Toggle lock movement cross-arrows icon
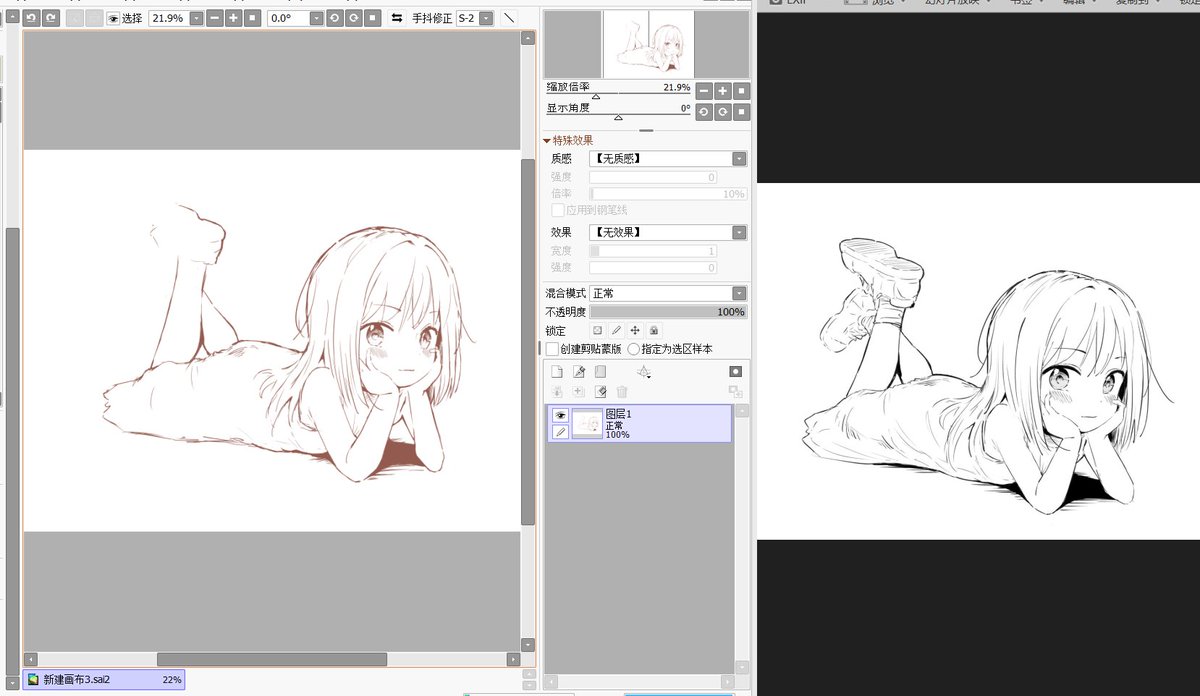 click(x=634, y=330)
